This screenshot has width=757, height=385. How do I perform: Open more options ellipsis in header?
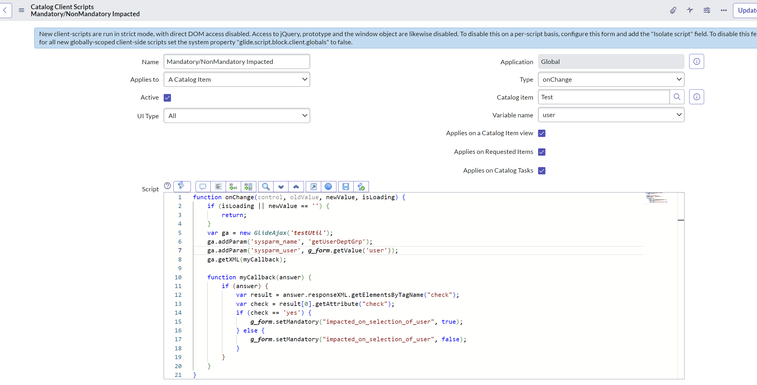click(x=723, y=10)
